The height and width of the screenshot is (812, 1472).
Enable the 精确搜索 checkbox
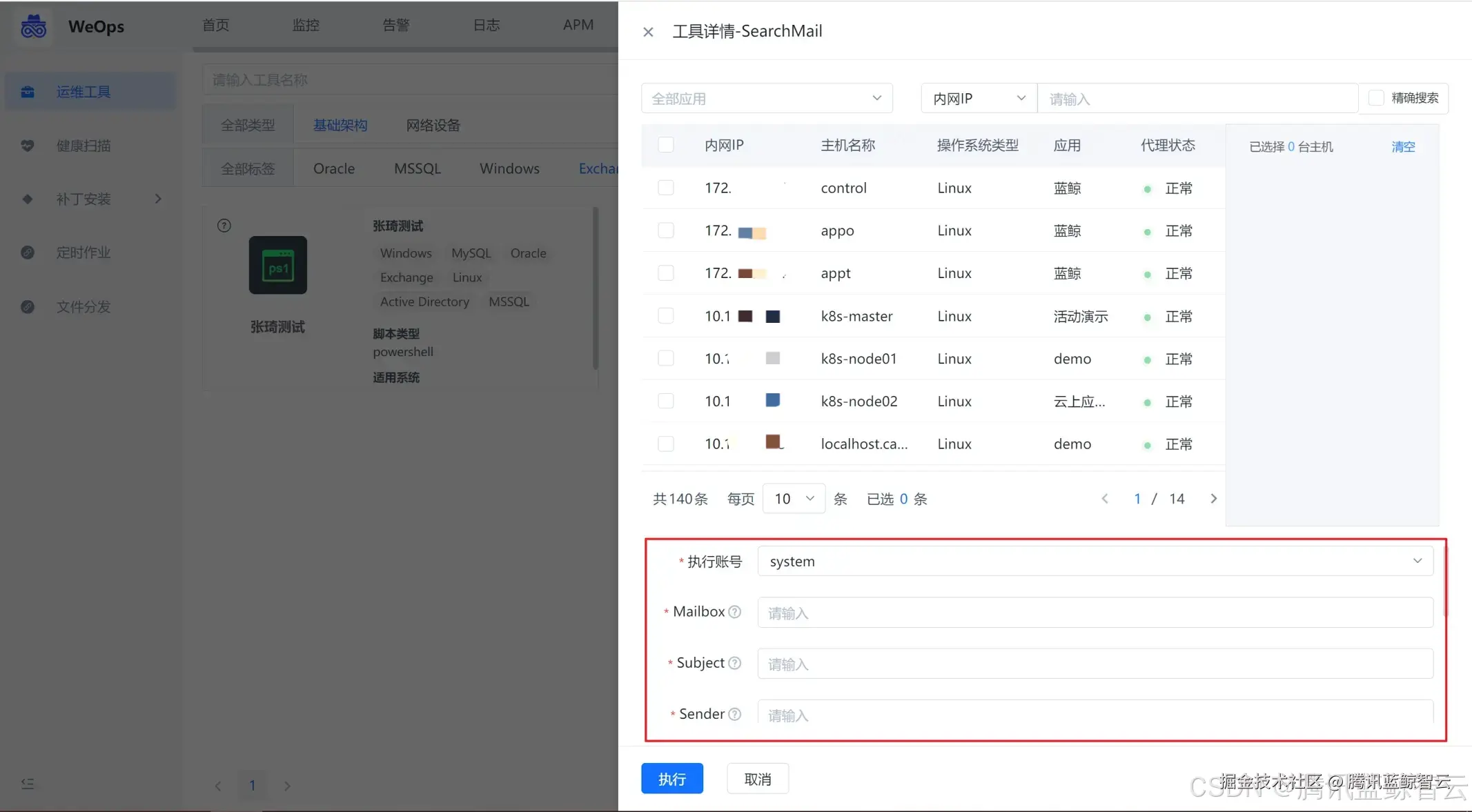[1377, 97]
